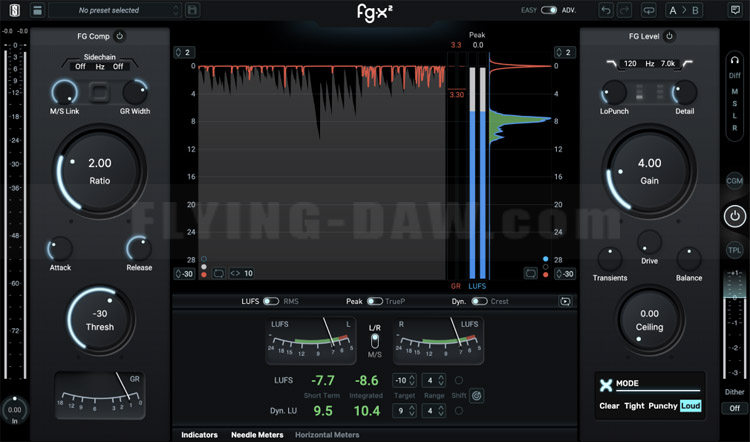Change the LUFS Range stepper showing 4
Viewport: 750px width, 442px height.
[434, 380]
